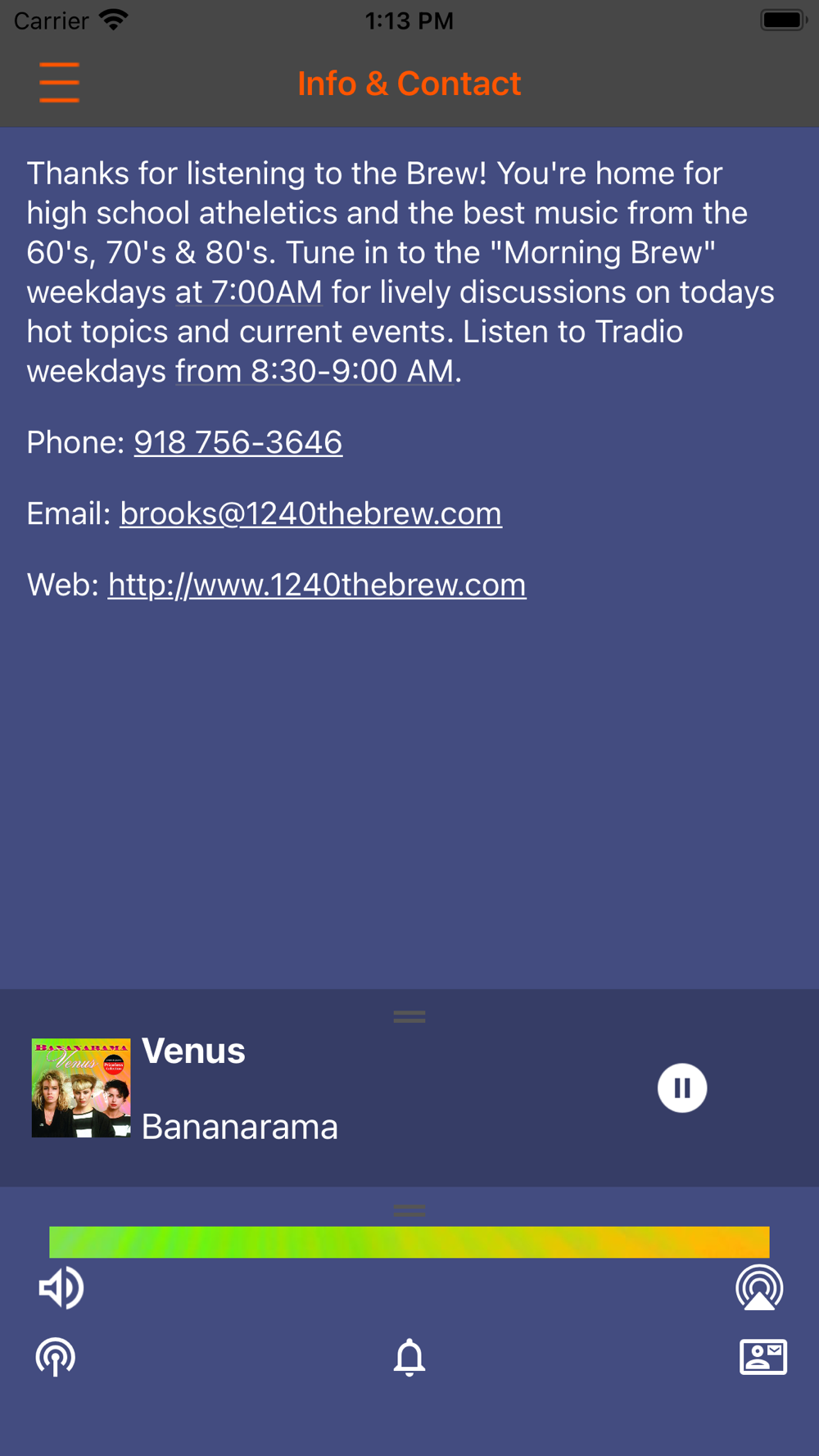Expand the lower controls drag handle

click(409, 1210)
